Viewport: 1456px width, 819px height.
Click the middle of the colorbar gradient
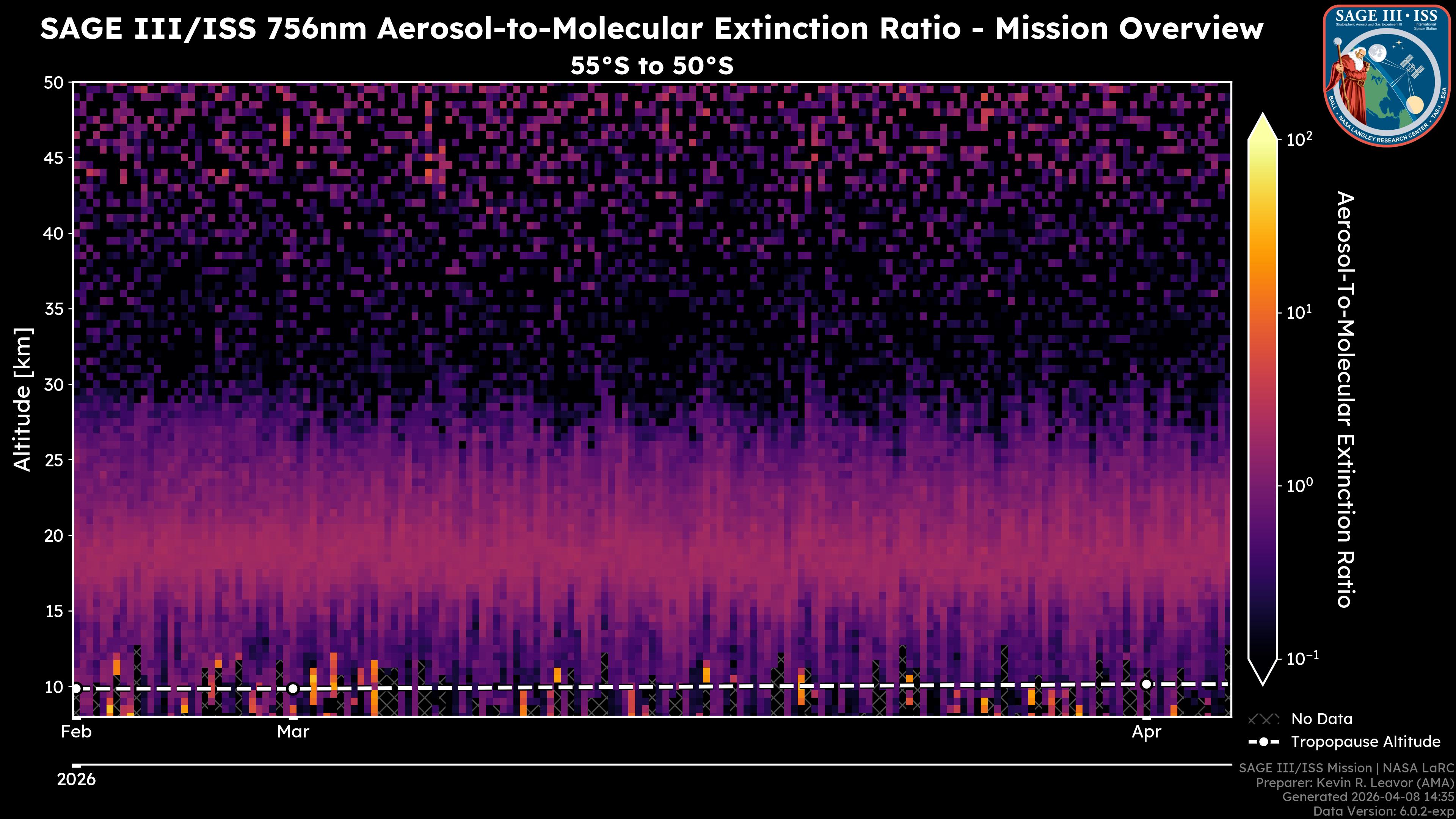pos(1263,399)
